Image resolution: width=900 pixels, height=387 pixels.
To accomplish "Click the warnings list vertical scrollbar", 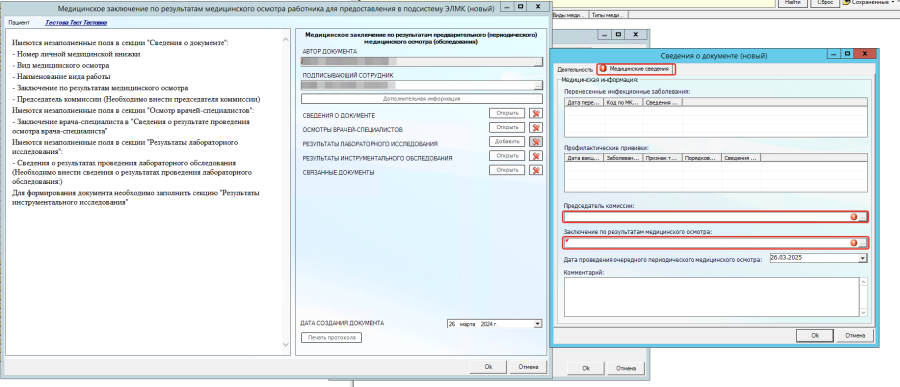I will tap(287, 192).
